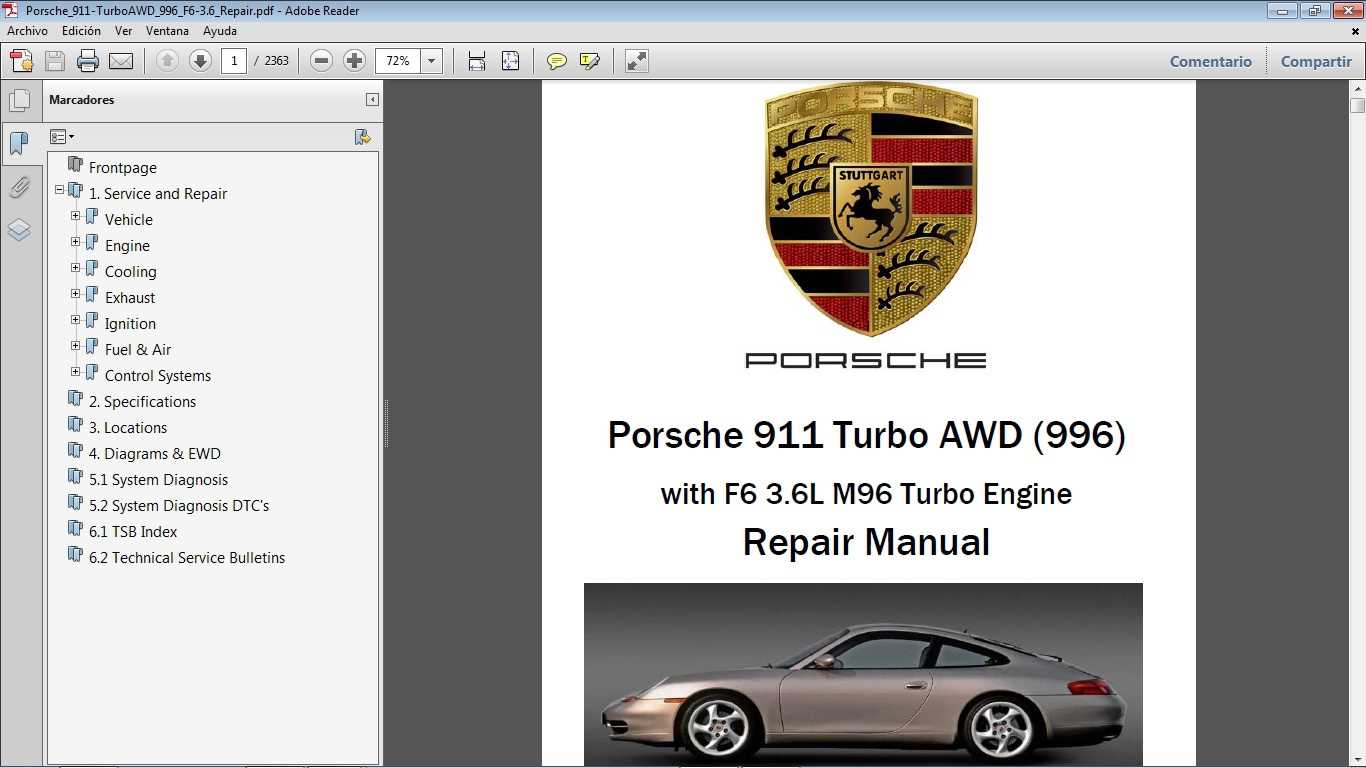The width and height of the screenshot is (1366, 768).
Task: Expand the Fuel & Air bookmark
Action: click(x=76, y=345)
